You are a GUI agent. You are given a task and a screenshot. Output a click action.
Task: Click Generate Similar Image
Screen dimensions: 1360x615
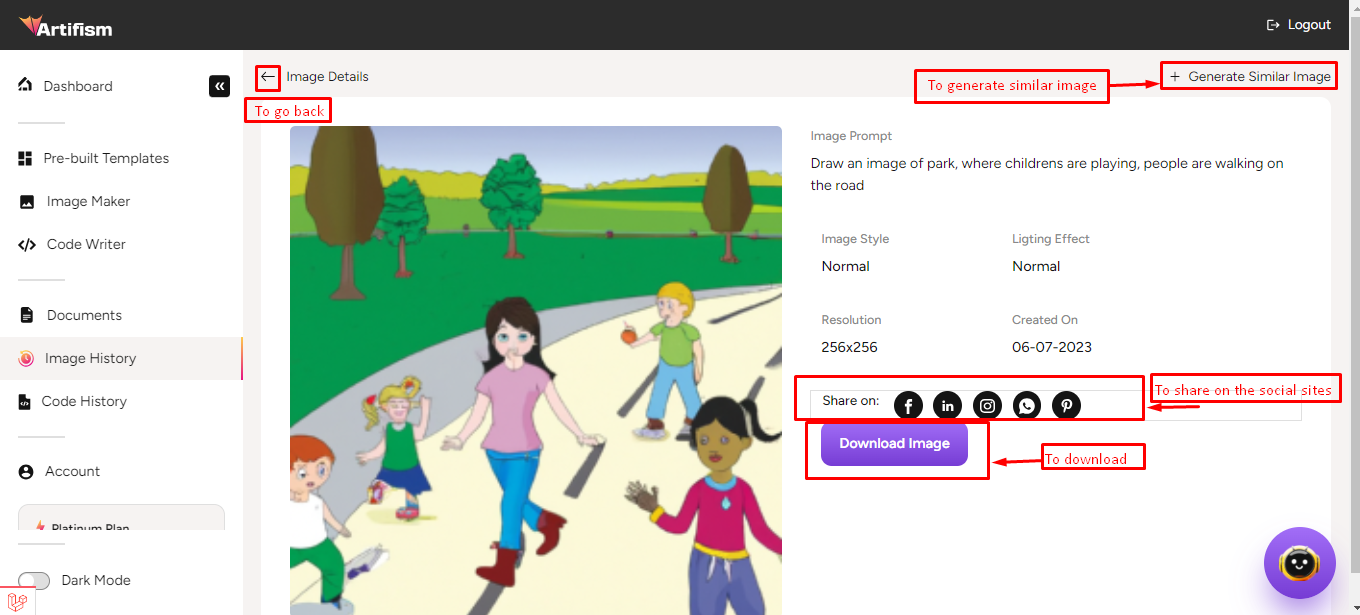pyautogui.click(x=1249, y=76)
